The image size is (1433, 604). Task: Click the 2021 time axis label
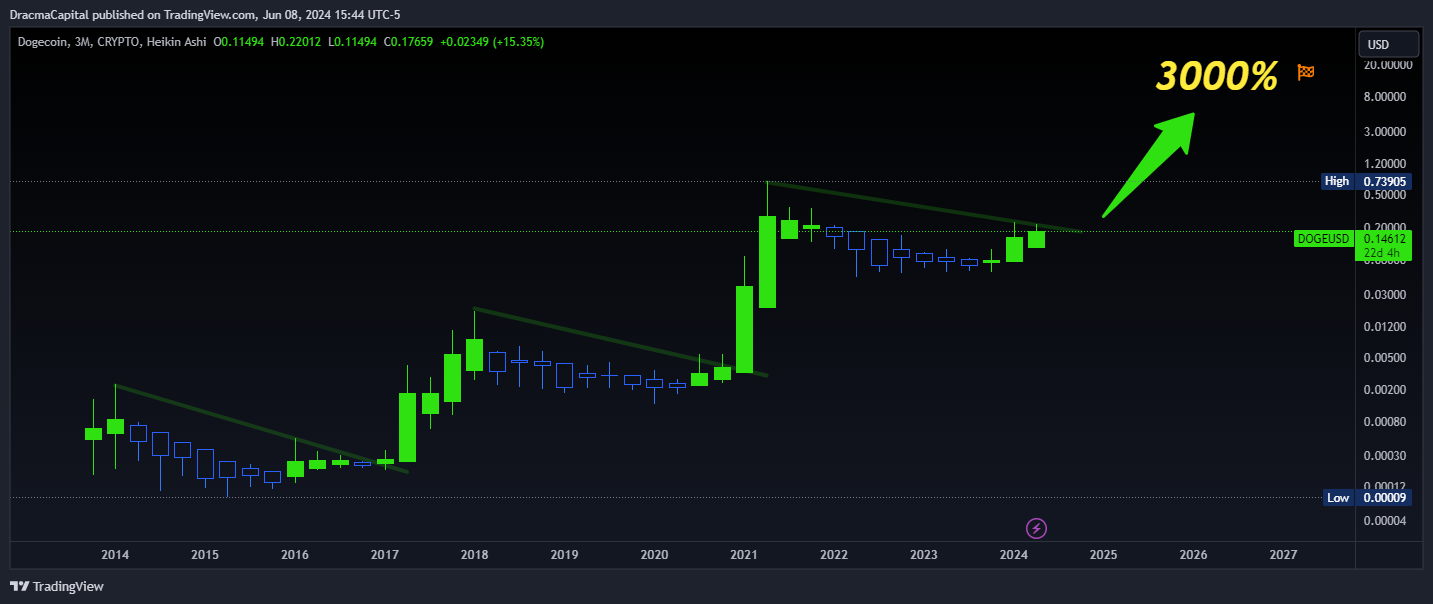(744, 554)
